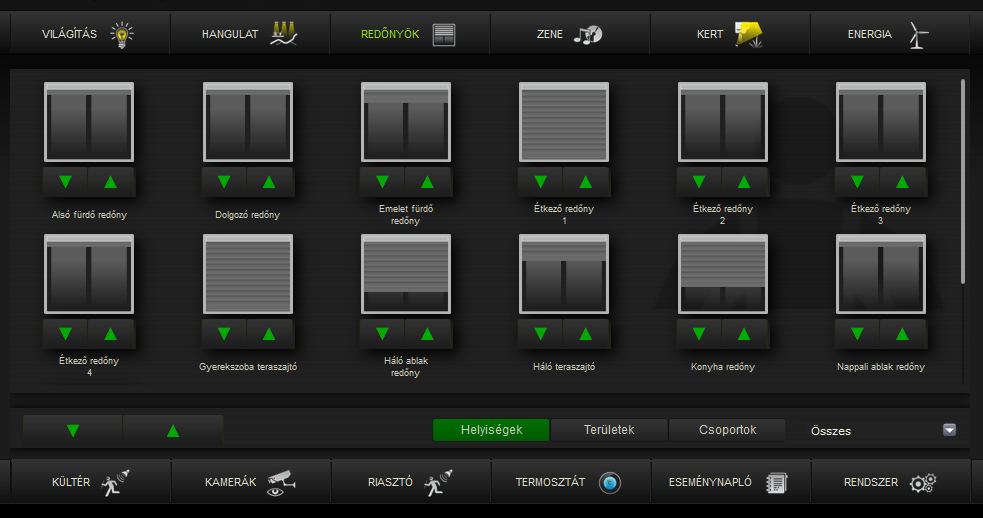Viewport: 983px width, 518px height.
Task: Raise the Étkező redőny 1 shutter
Action: 586,182
